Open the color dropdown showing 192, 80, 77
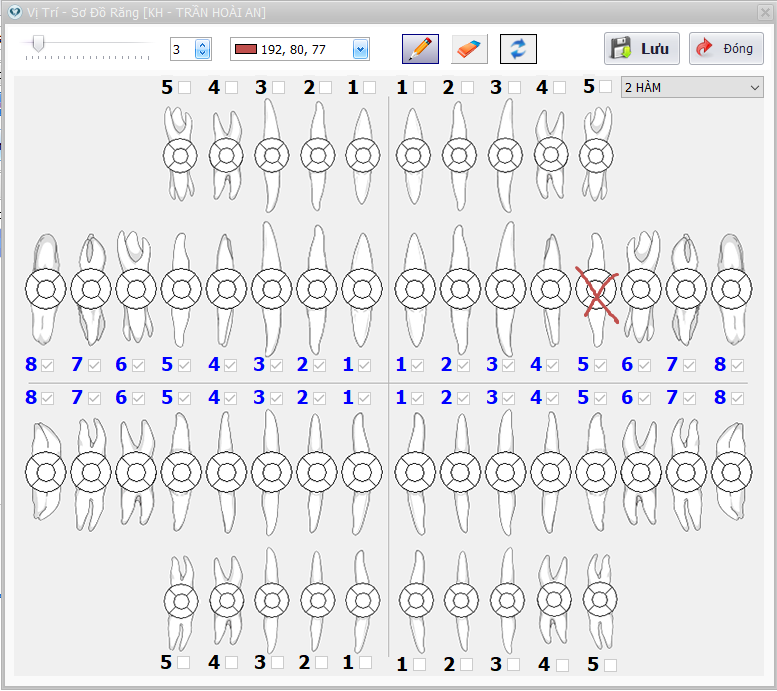Image resolution: width=777 pixels, height=691 pixels. pos(360,49)
